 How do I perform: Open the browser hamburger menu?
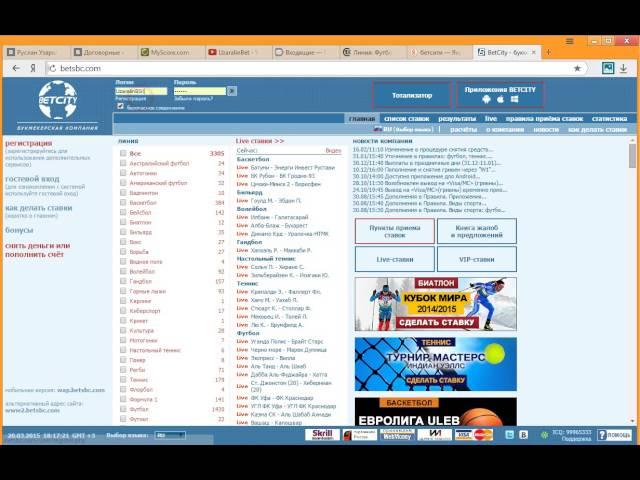[x=569, y=41]
